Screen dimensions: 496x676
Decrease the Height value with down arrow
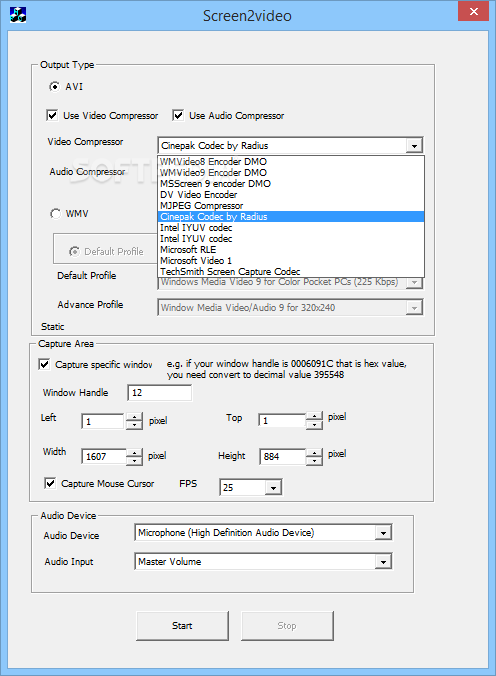314,460
